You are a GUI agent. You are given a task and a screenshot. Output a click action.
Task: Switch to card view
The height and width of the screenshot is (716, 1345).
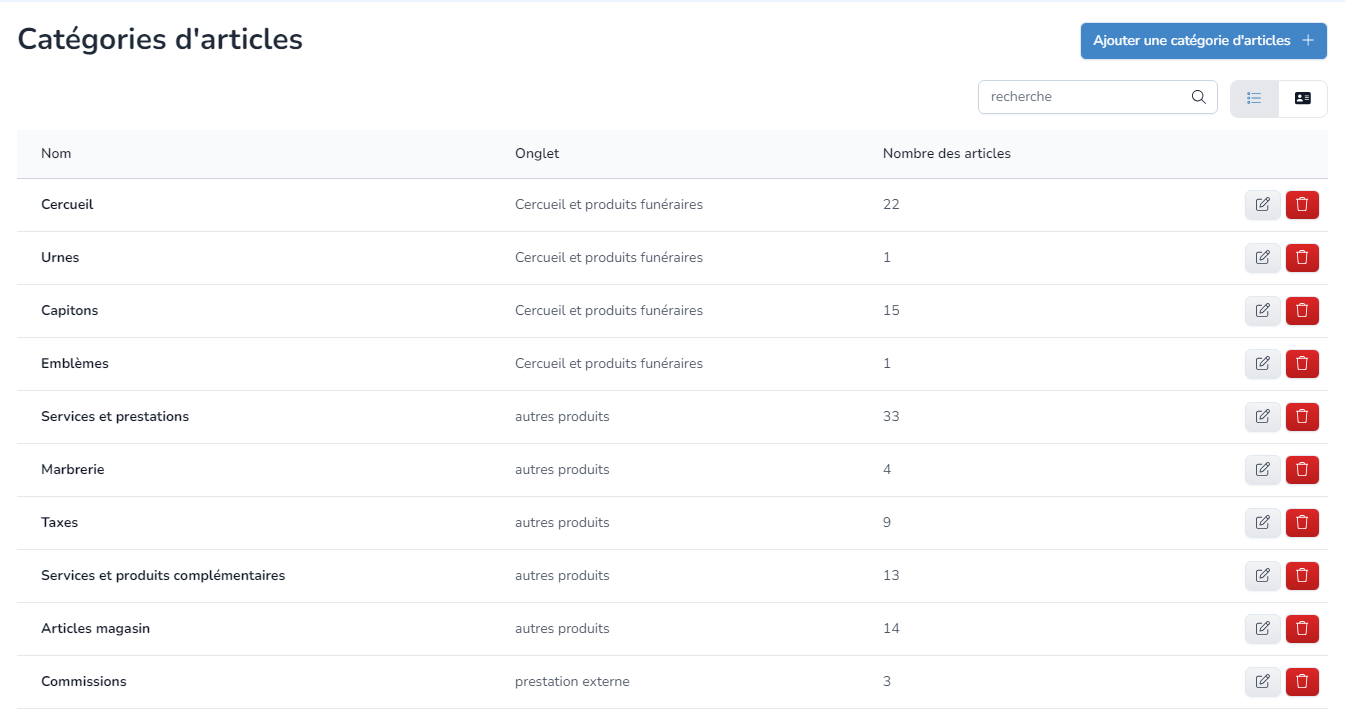[1302, 98]
